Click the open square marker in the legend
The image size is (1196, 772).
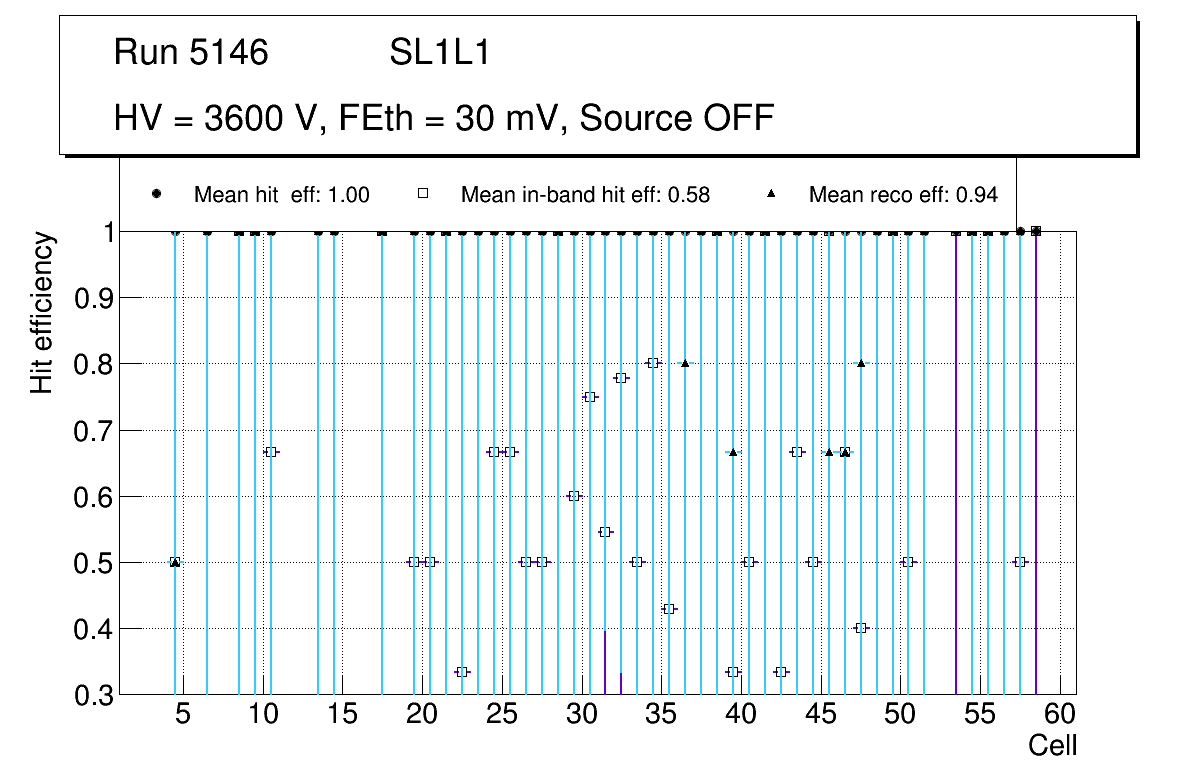423,194
